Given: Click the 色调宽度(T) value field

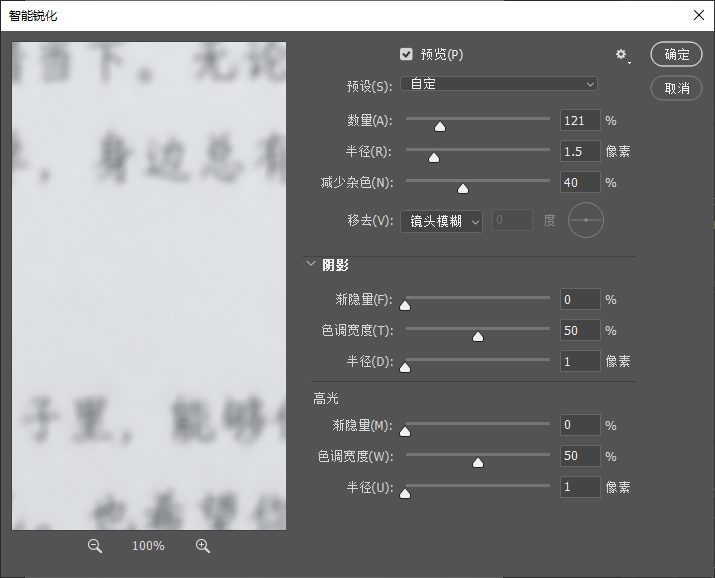Looking at the screenshot, I should pyautogui.click(x=580, y=330).
